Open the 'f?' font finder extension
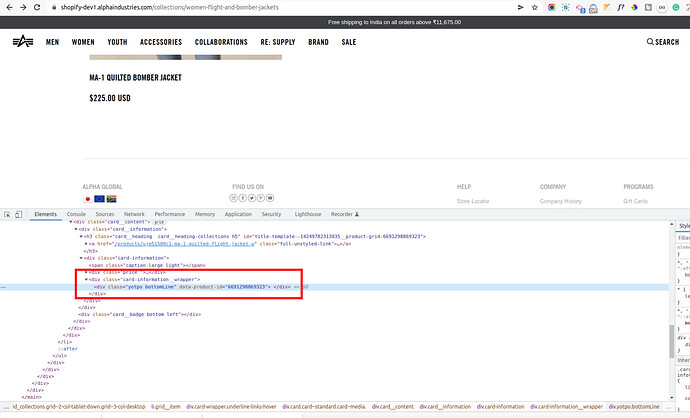 (620, 7)
